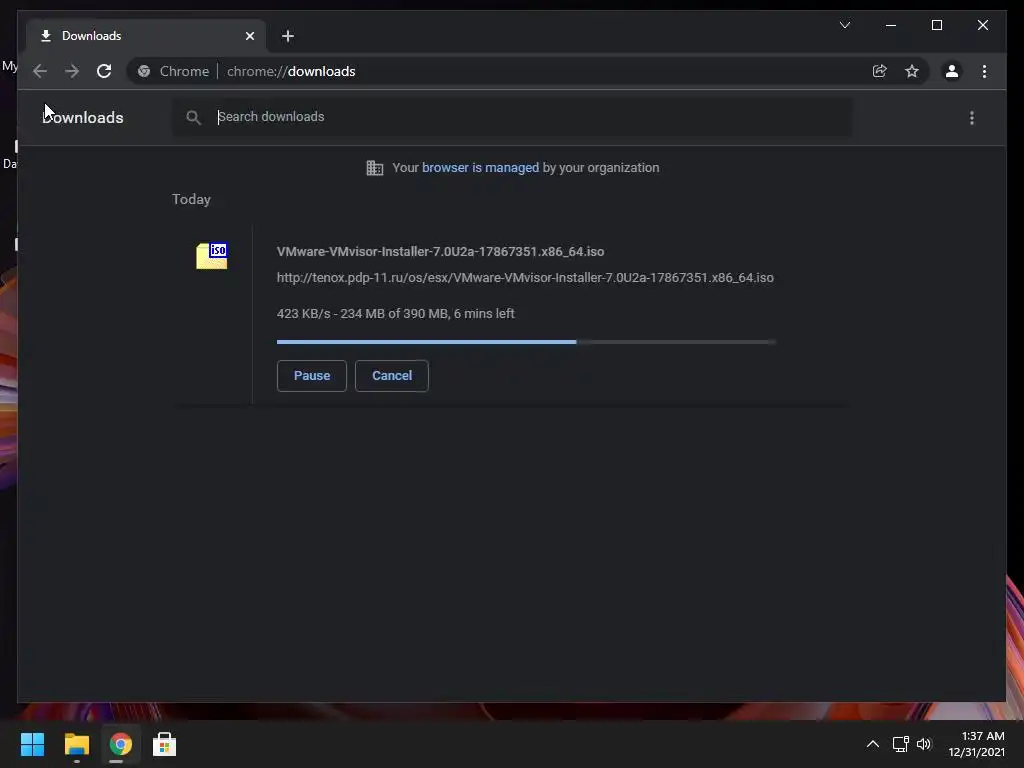1024x768 pixels.
Task: Open the tab search dropdown chevron
Action: [844, 25]
